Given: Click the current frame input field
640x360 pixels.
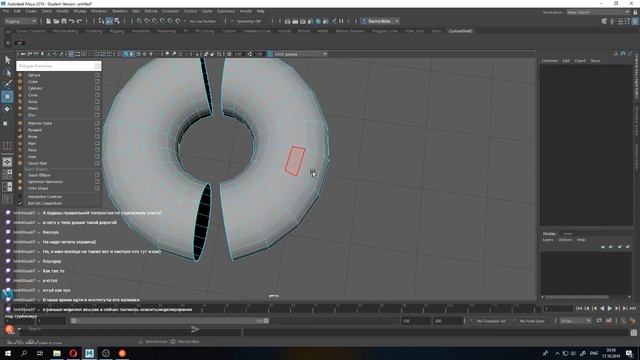Looking at the screenshot, I should 558,309.
